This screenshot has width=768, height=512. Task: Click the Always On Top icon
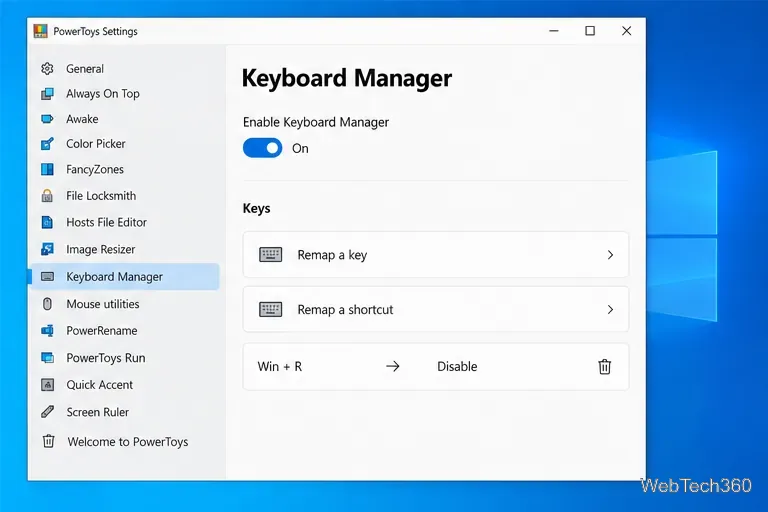pos(47,94)
